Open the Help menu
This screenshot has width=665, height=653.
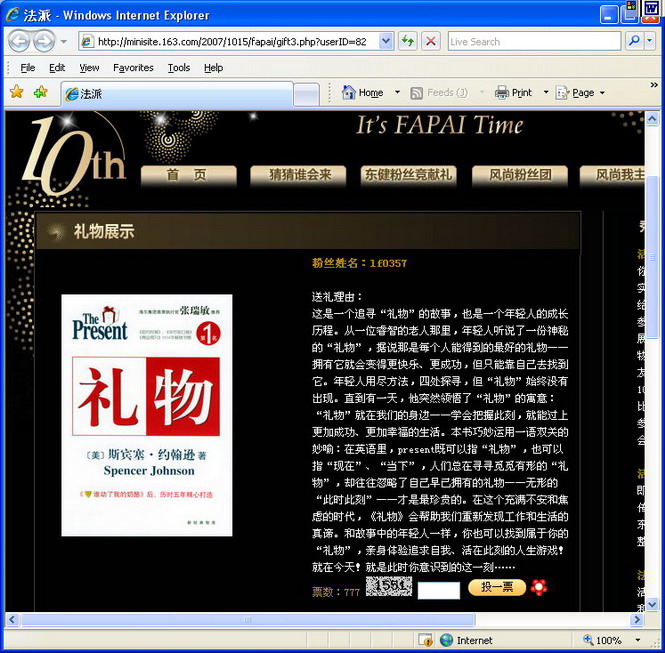(x=213, y=67)
